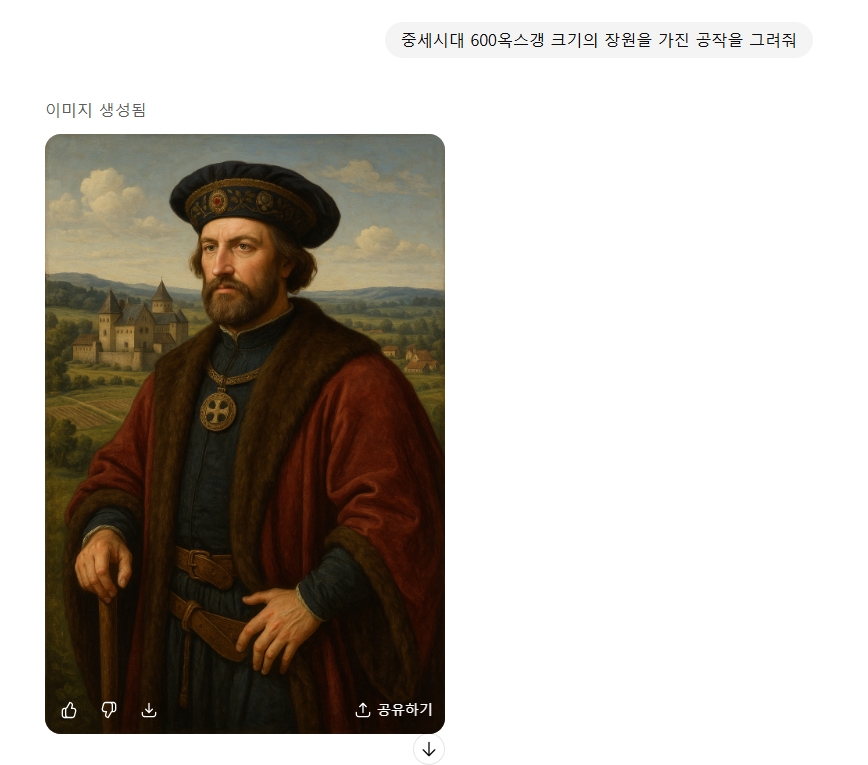Click the hand resting on the lower belt
Image resolution: width=868 pixels, height=765 pixels.
pyautogui.click(x=278, y=628)
